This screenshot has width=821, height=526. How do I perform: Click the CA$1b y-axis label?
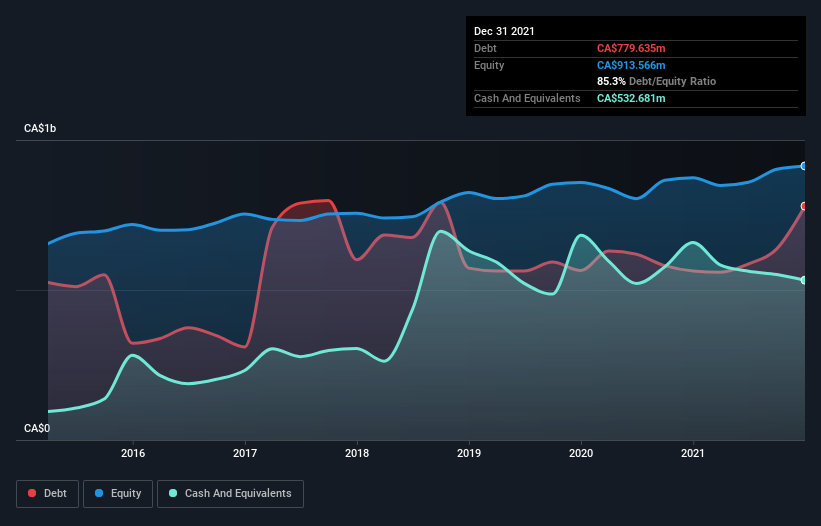[x=40, y=128]
